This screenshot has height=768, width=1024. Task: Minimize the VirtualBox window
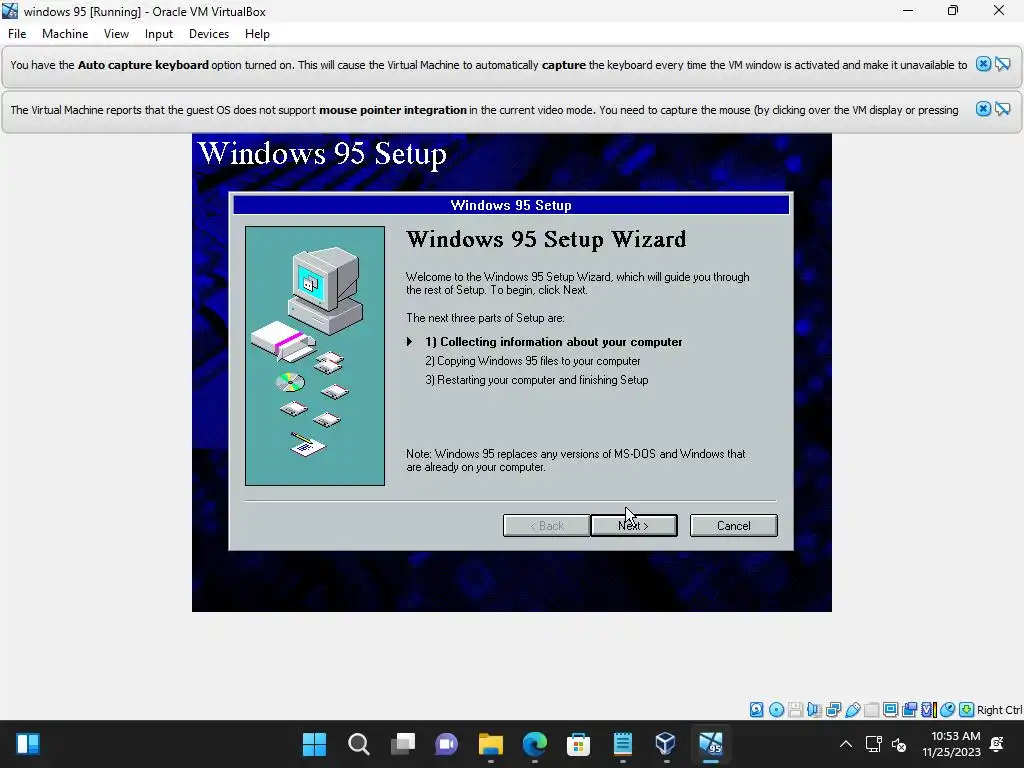908,10
